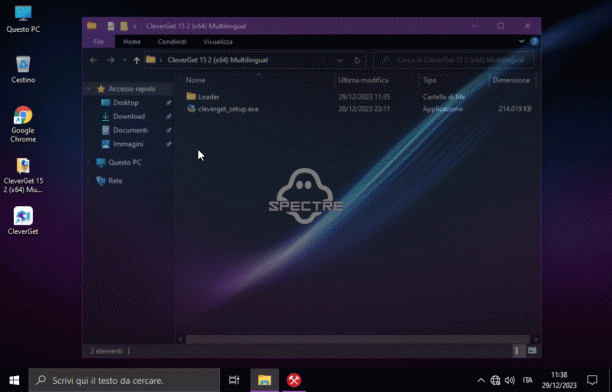The image size is (612, 392).
Task: Select Questo PC in navigation pane
Action: pos(125,162)
